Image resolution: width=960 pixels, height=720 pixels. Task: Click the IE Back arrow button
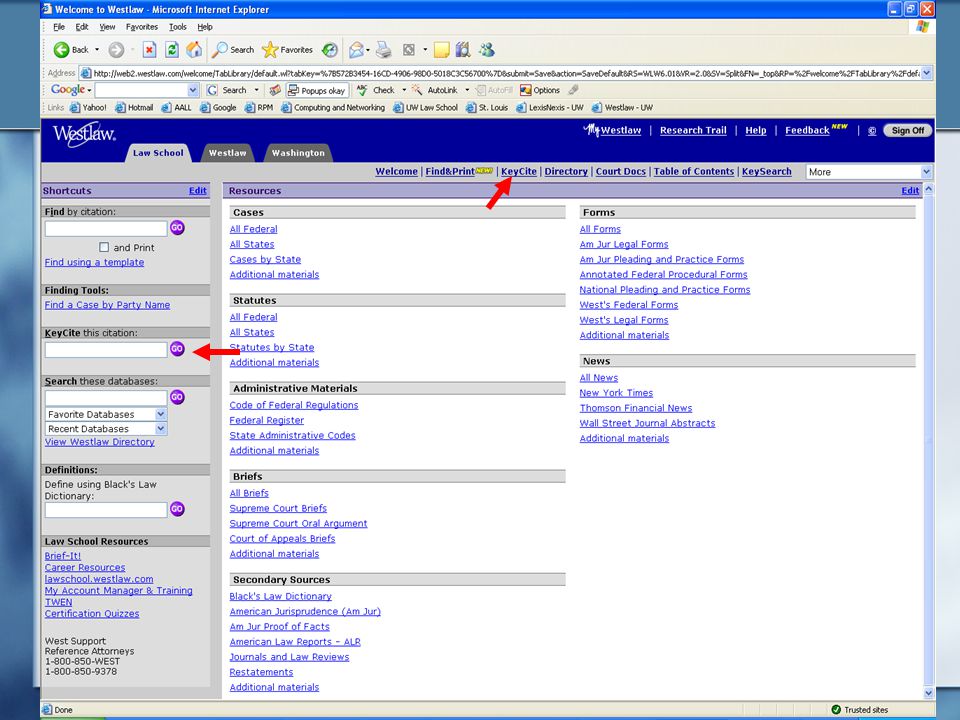(70, 50)
